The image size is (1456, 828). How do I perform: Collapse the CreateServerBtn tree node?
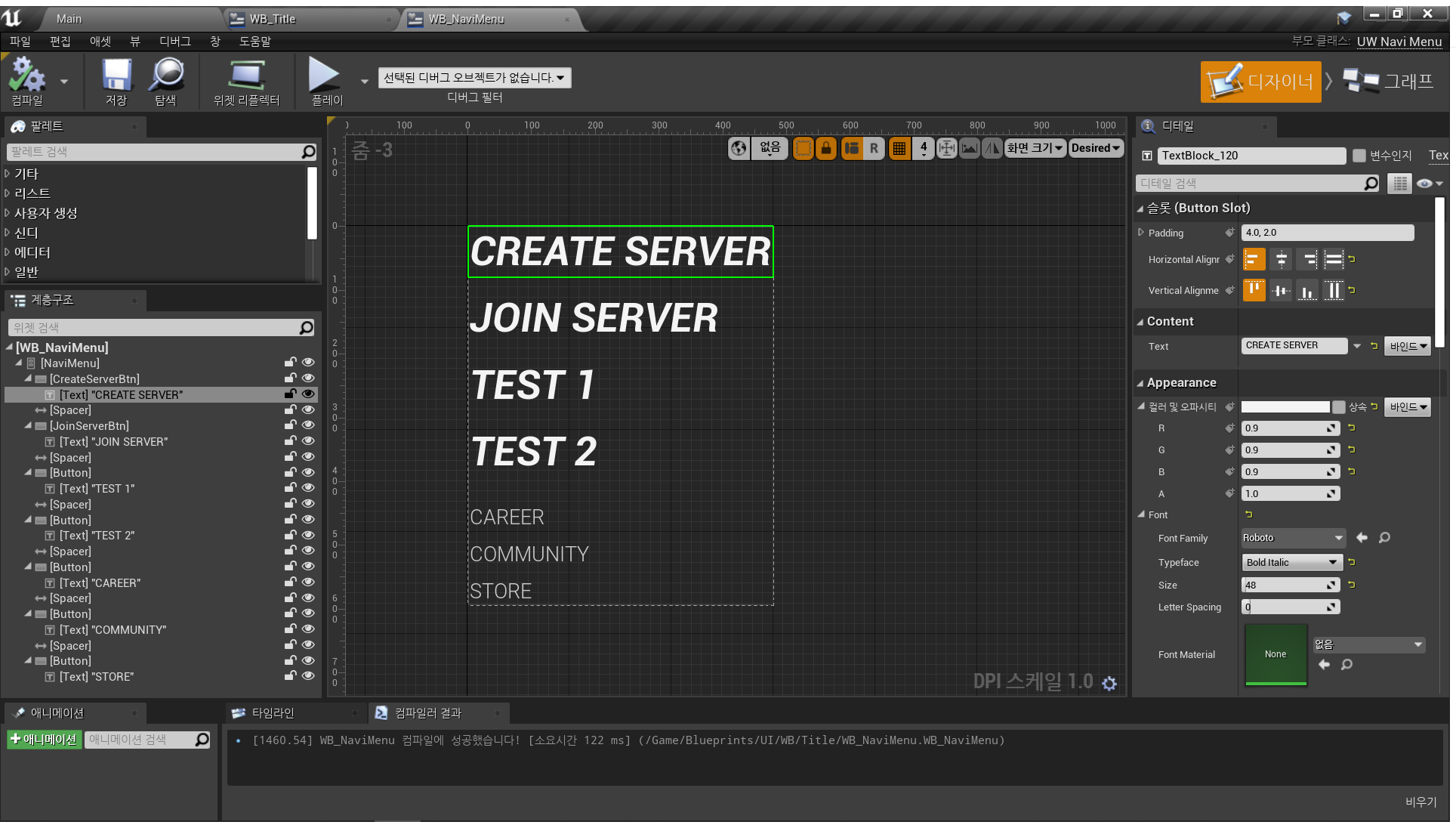(x=28, y=378)
